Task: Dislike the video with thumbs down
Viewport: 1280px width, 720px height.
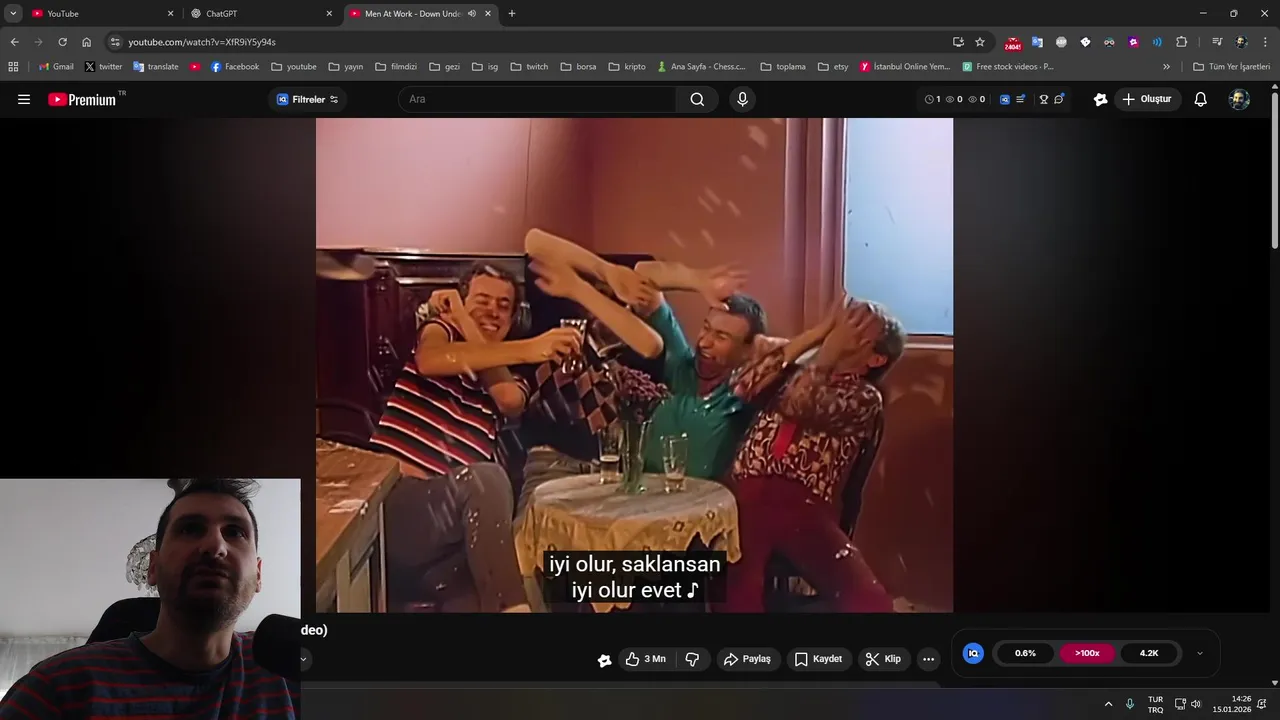Action: tap(692, 659)
